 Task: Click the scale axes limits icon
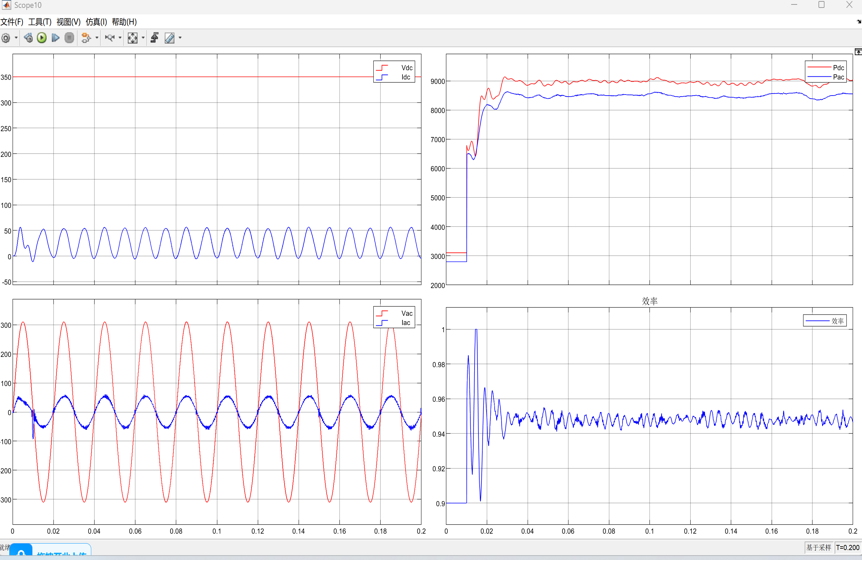point(133,38)
